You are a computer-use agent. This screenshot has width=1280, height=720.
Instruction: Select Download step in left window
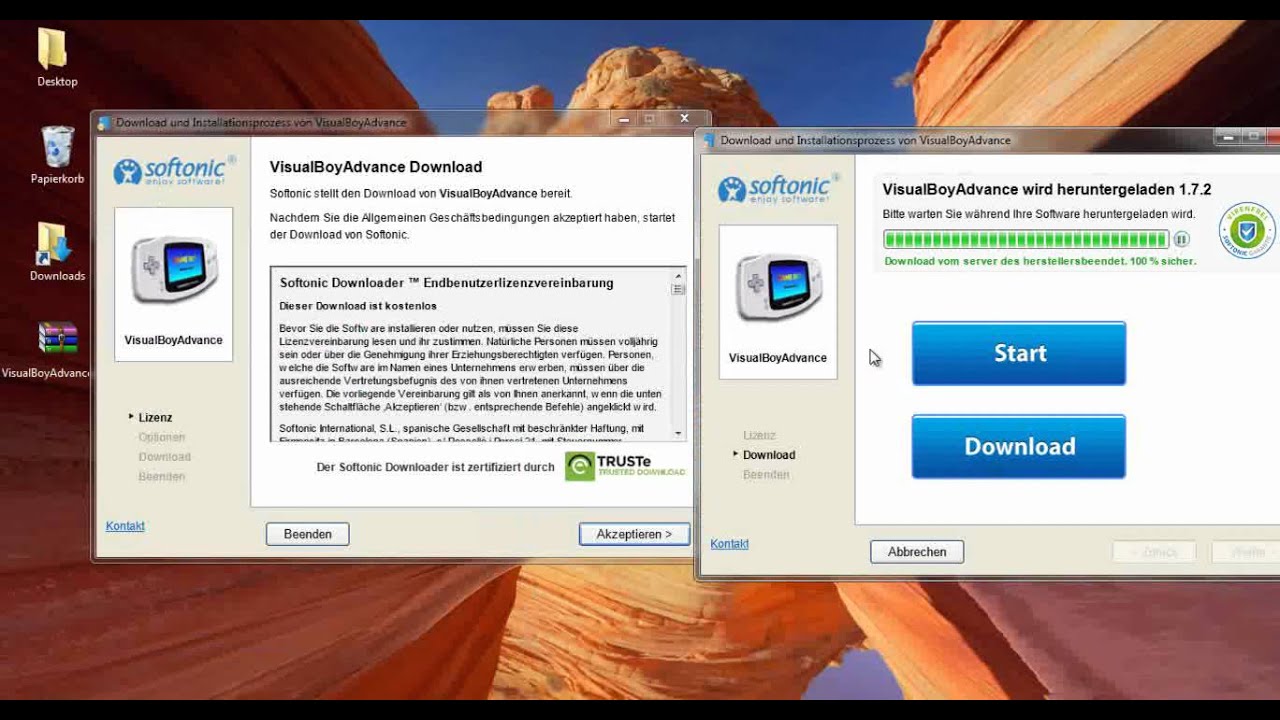(164, 457)
